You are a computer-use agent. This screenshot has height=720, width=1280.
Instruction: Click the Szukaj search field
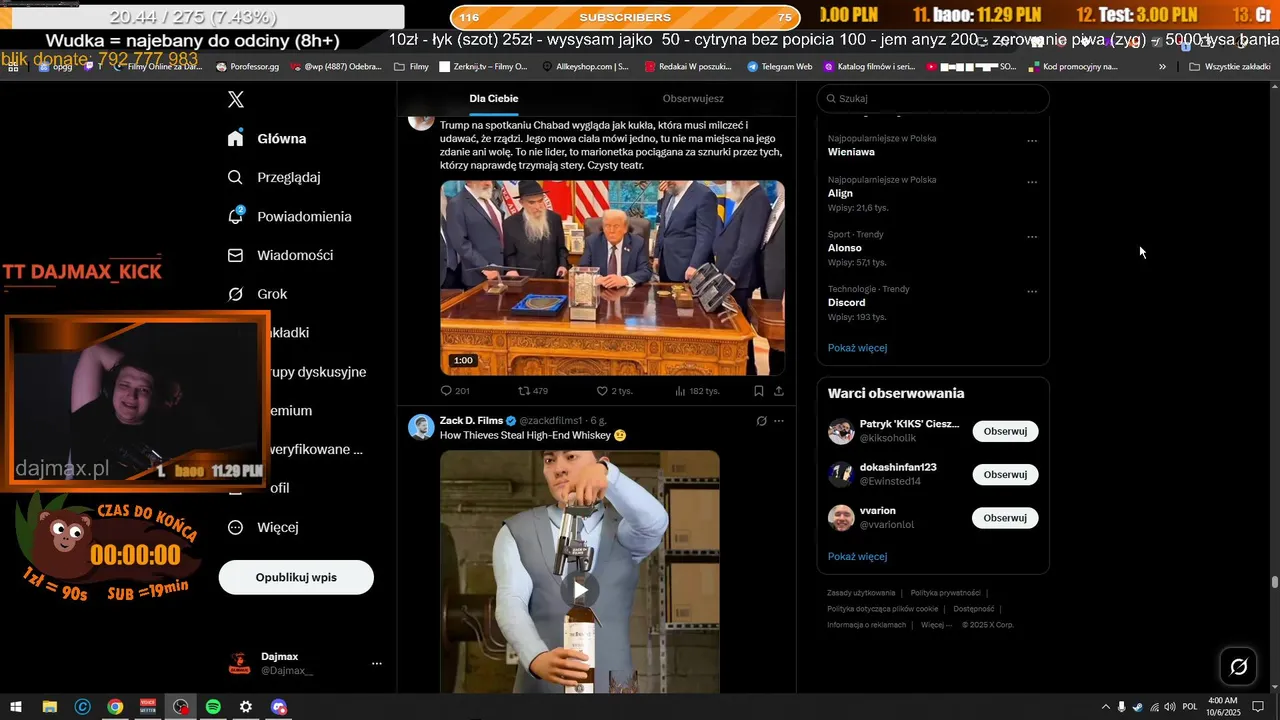pos(933,98)
